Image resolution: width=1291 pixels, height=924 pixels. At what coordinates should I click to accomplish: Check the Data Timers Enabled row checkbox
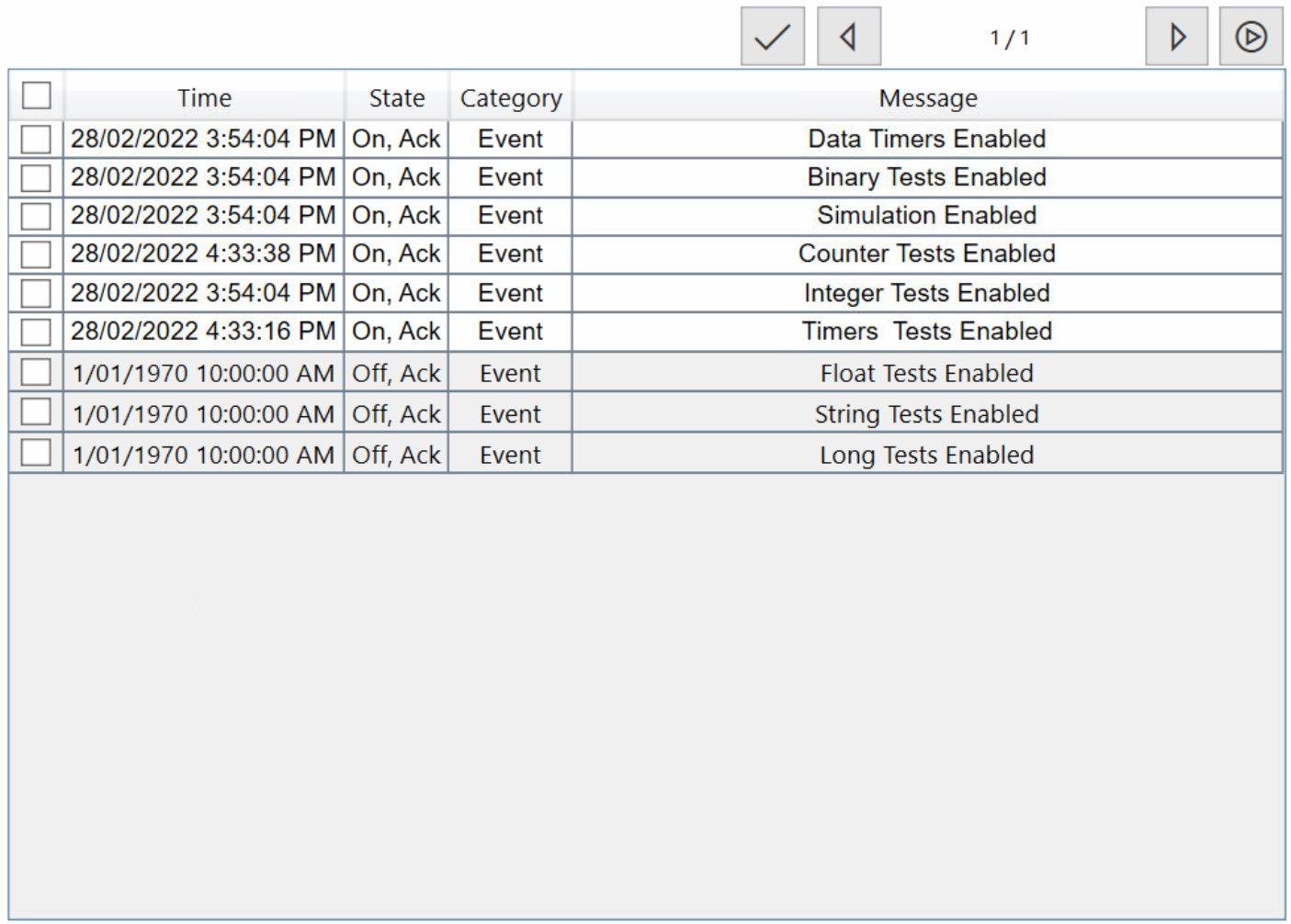coord(36,139)
